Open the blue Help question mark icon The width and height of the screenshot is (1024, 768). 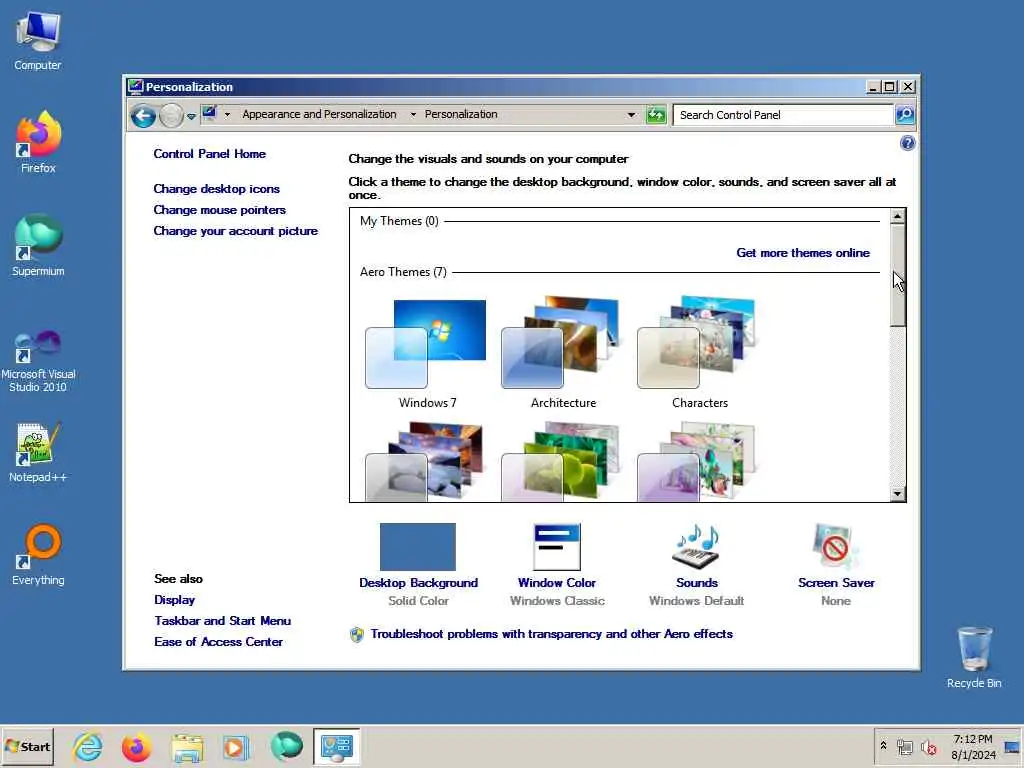coord(907,144)
